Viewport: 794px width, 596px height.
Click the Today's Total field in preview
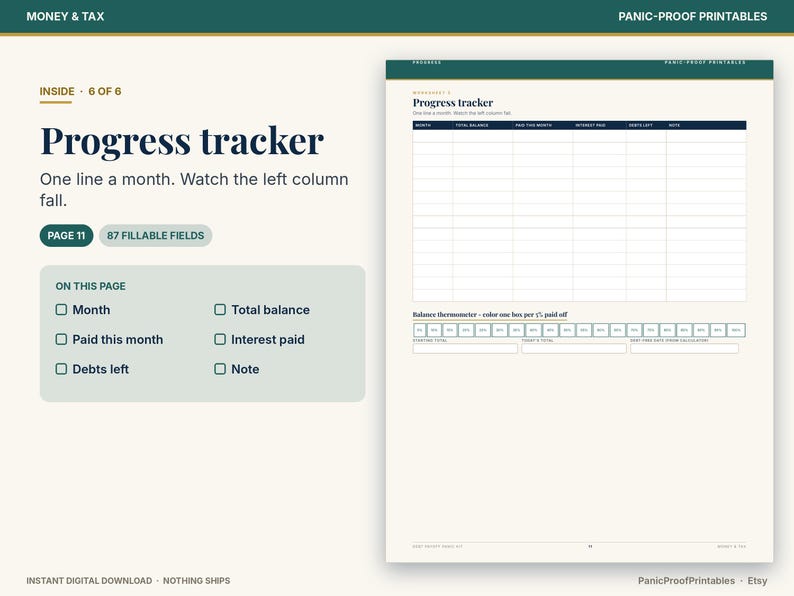tap(574, 348)
